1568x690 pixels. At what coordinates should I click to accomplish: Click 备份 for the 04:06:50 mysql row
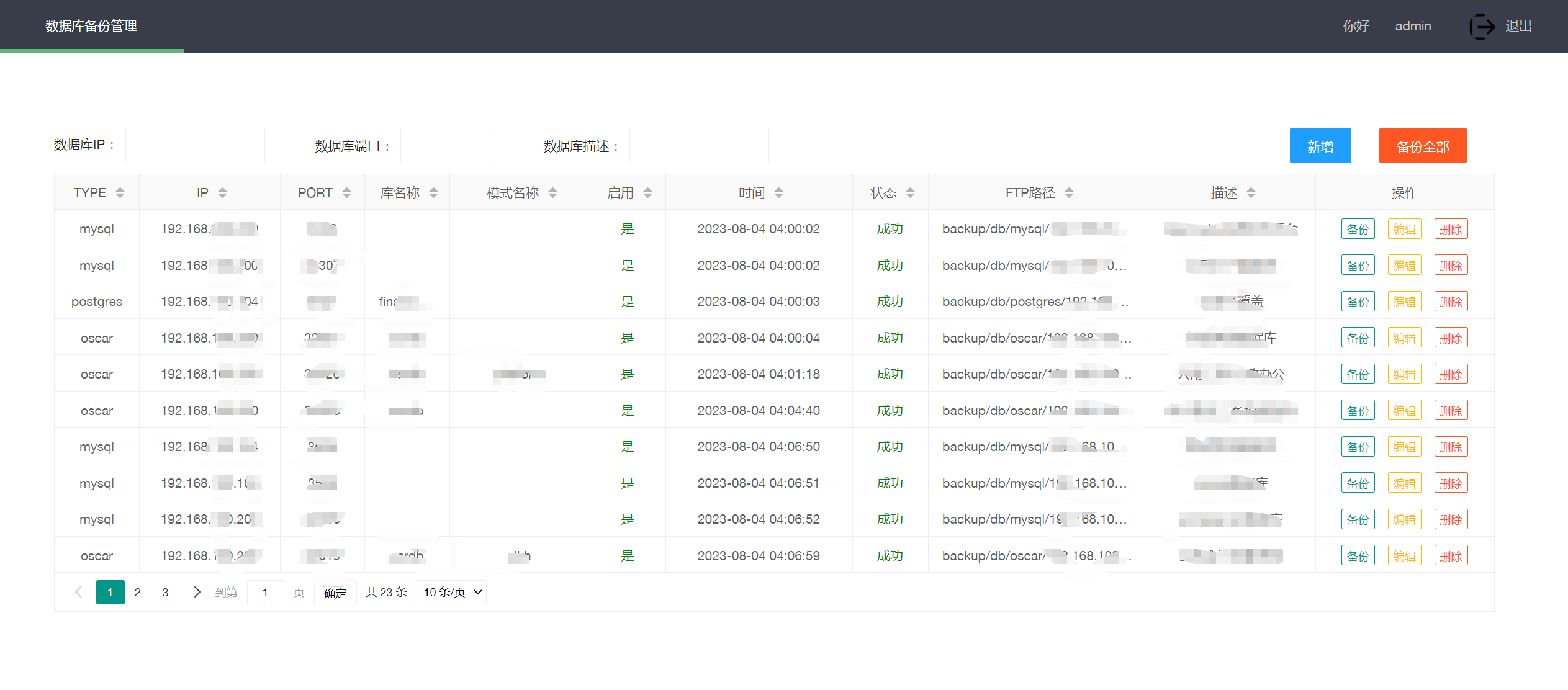coord(1358,447)
